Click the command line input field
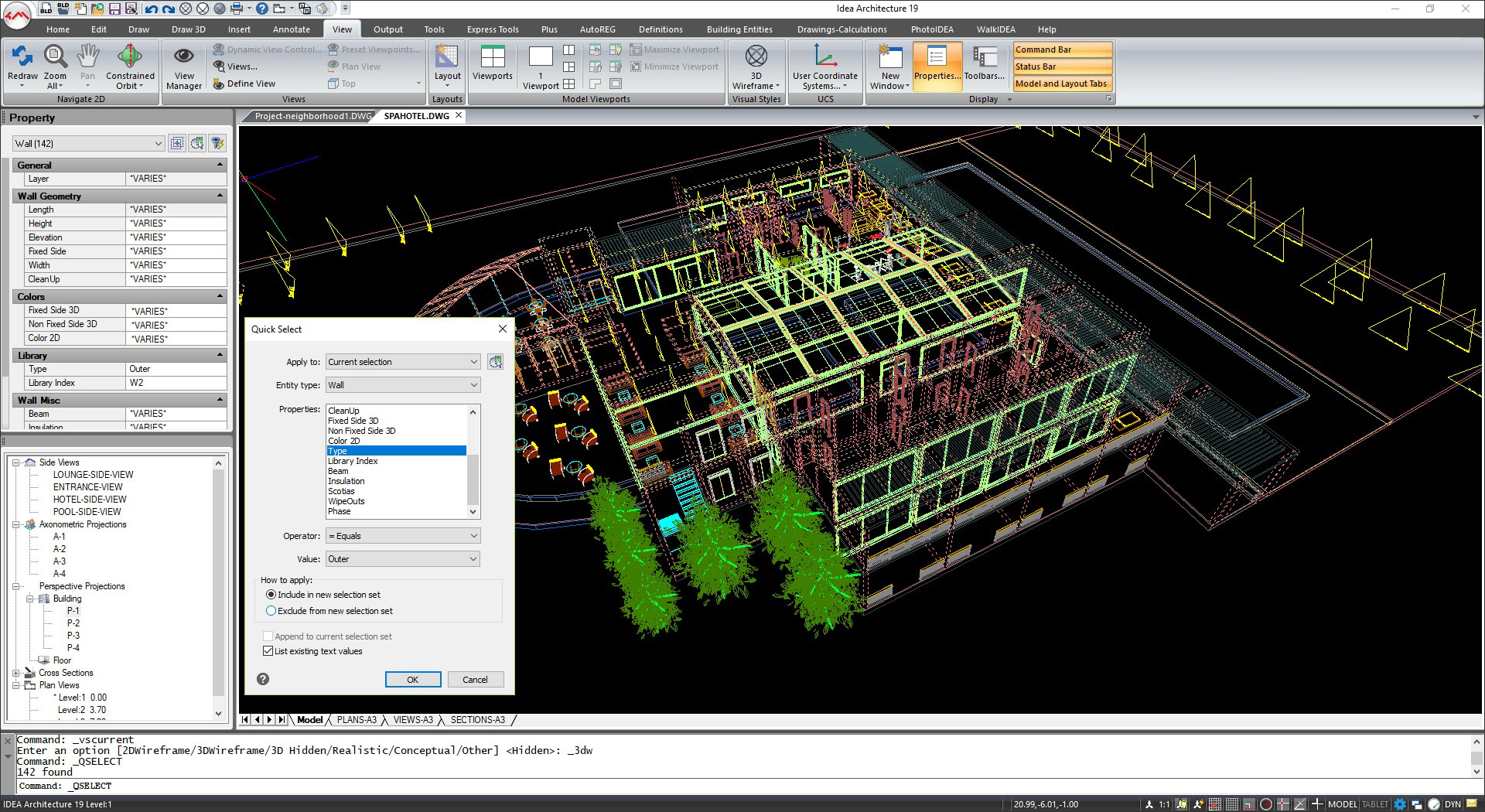Screen dimensions: 1485x812 point(742,786)
